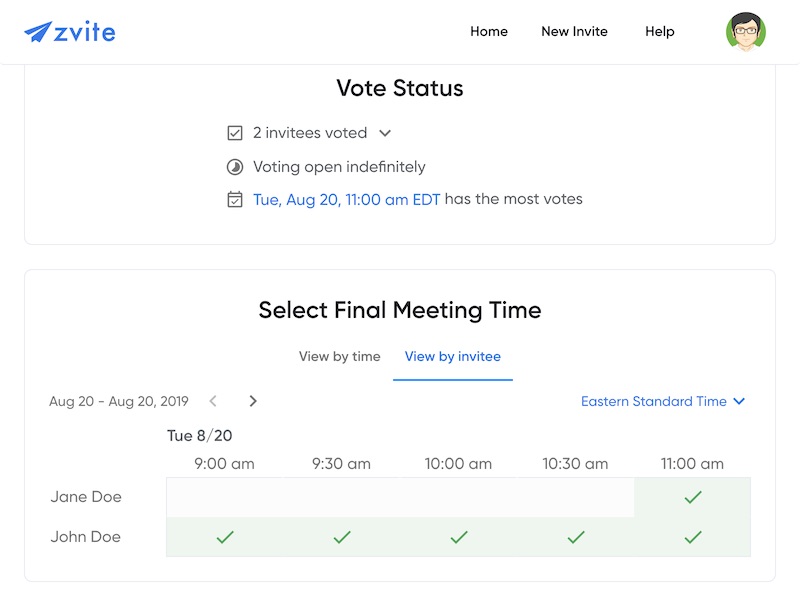Click the calendar icon beside the most-voted time
Viewport: 800px width, 600px height.
click(x=234, y=198)
